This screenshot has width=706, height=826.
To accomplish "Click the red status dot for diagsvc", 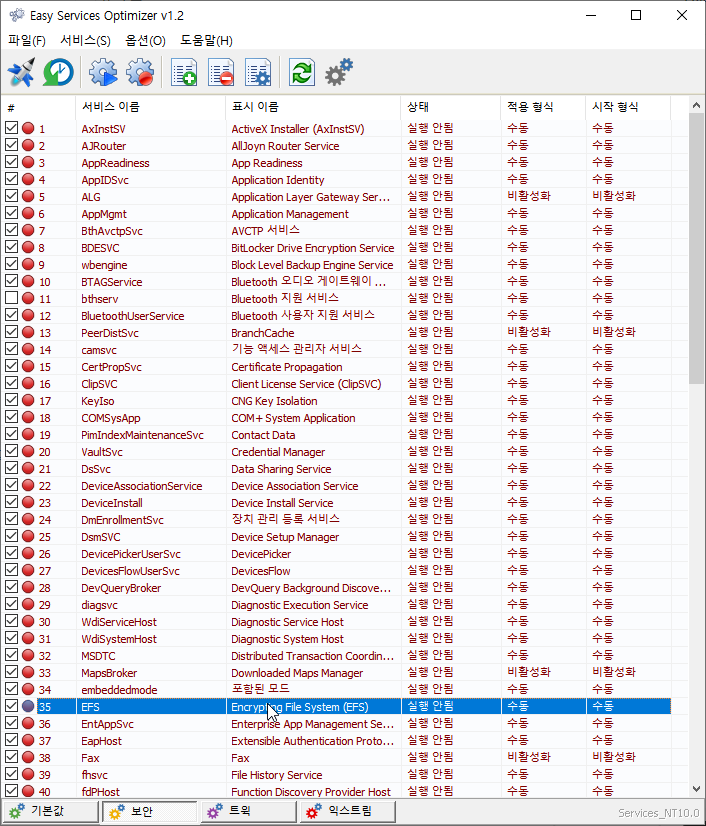I will point(28,604).
